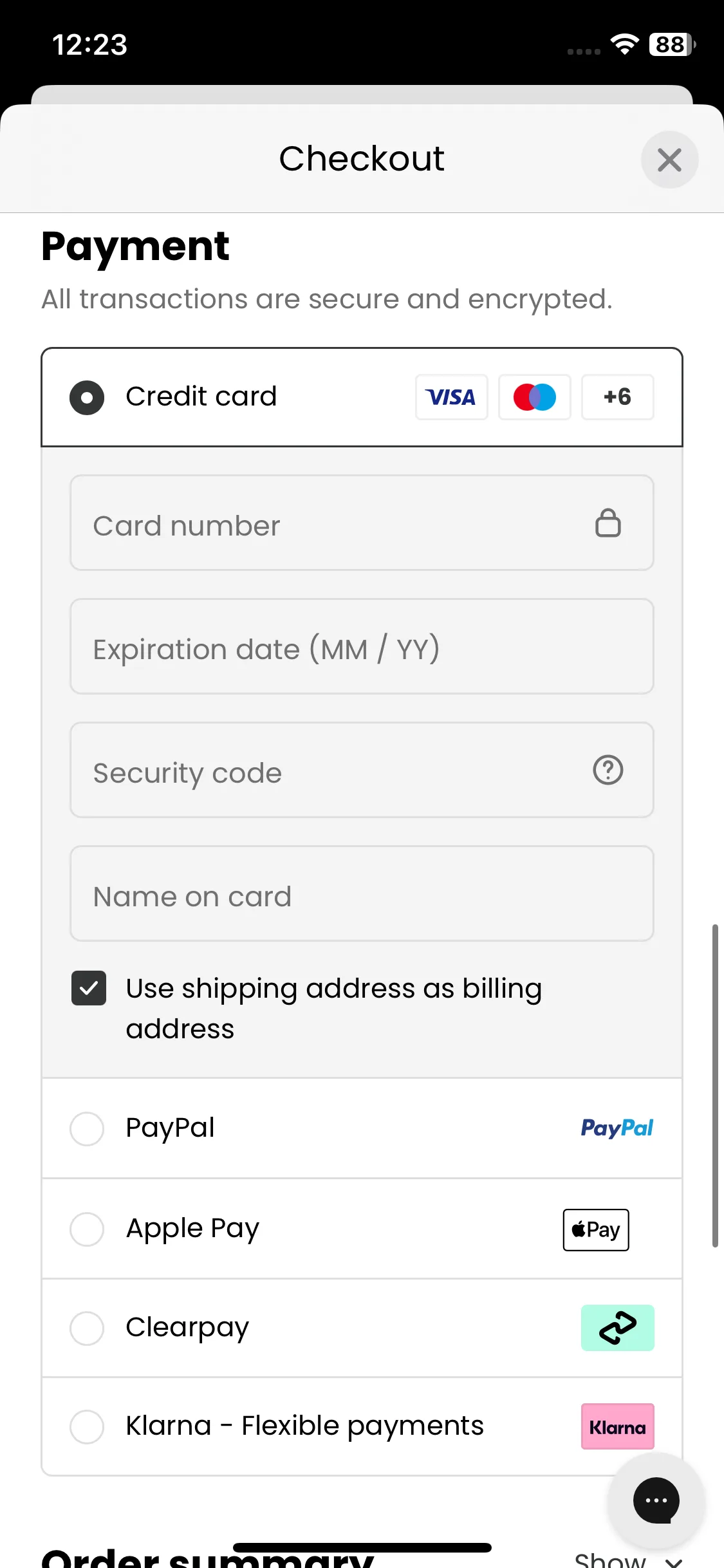Show the +6 more card brands
This screenshot has height=1568, width=724.
[617, 397]
